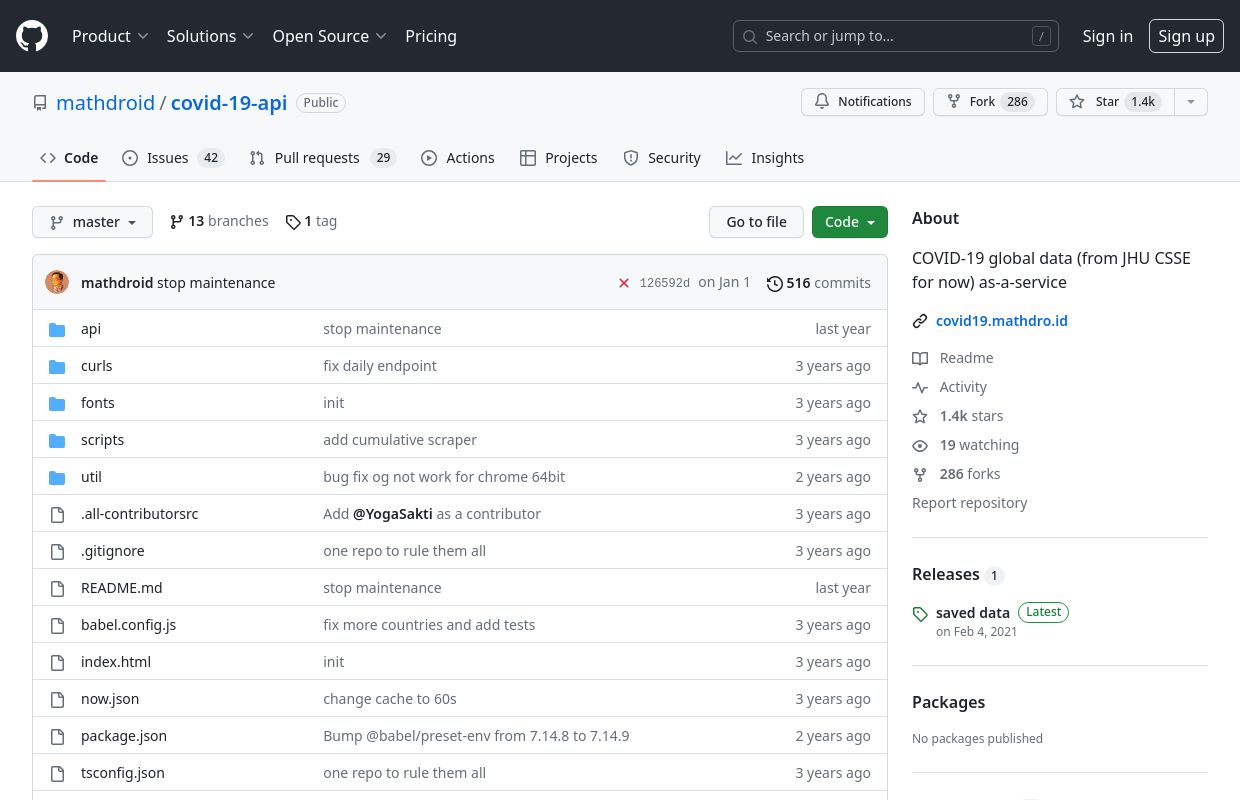Image resolution: width=1240 pixels, height=800 pixels.
Task: Click the Notifications button
Action: (863, 102)
